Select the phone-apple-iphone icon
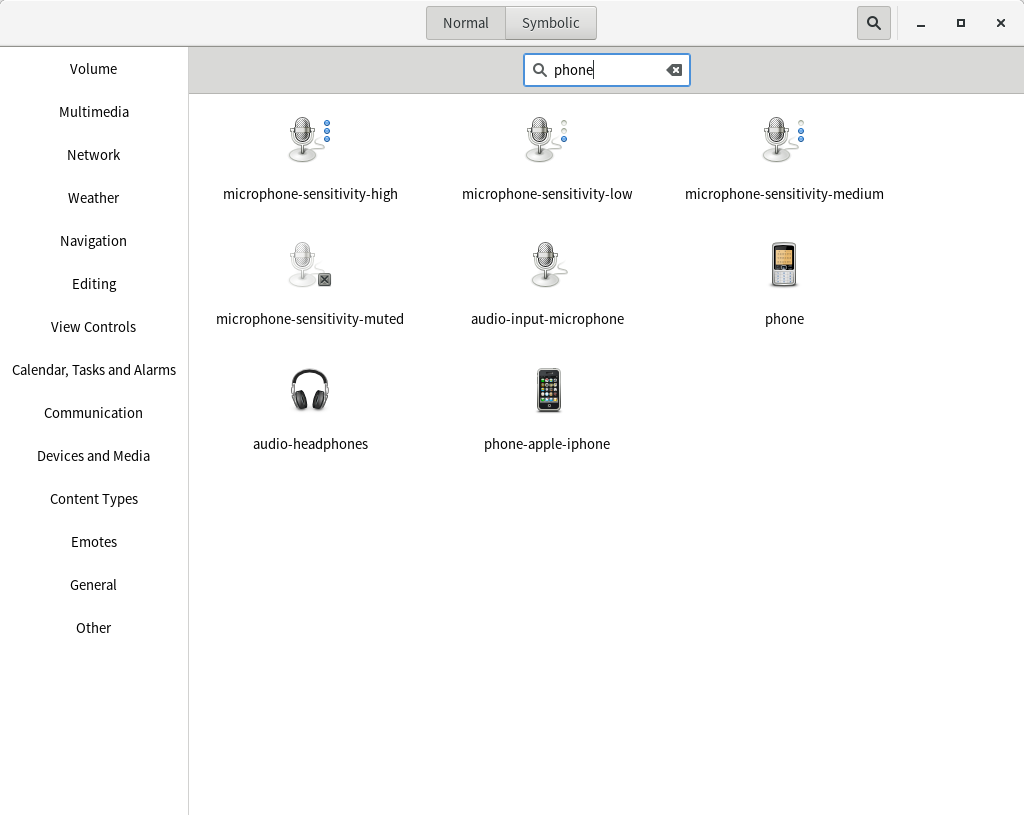This screenshot has width=1024, height=815. pyautogui.click(x=549, y=390)
